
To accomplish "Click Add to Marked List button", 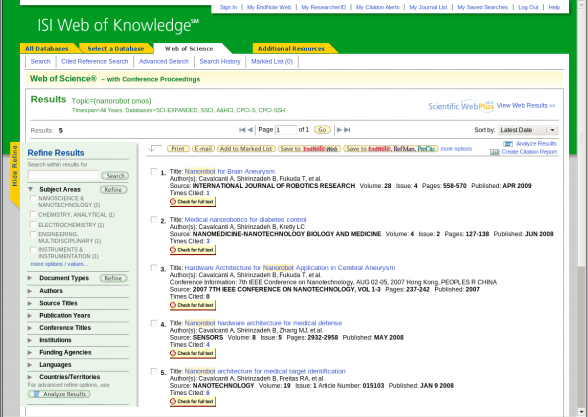I will (x=246, y=149).
